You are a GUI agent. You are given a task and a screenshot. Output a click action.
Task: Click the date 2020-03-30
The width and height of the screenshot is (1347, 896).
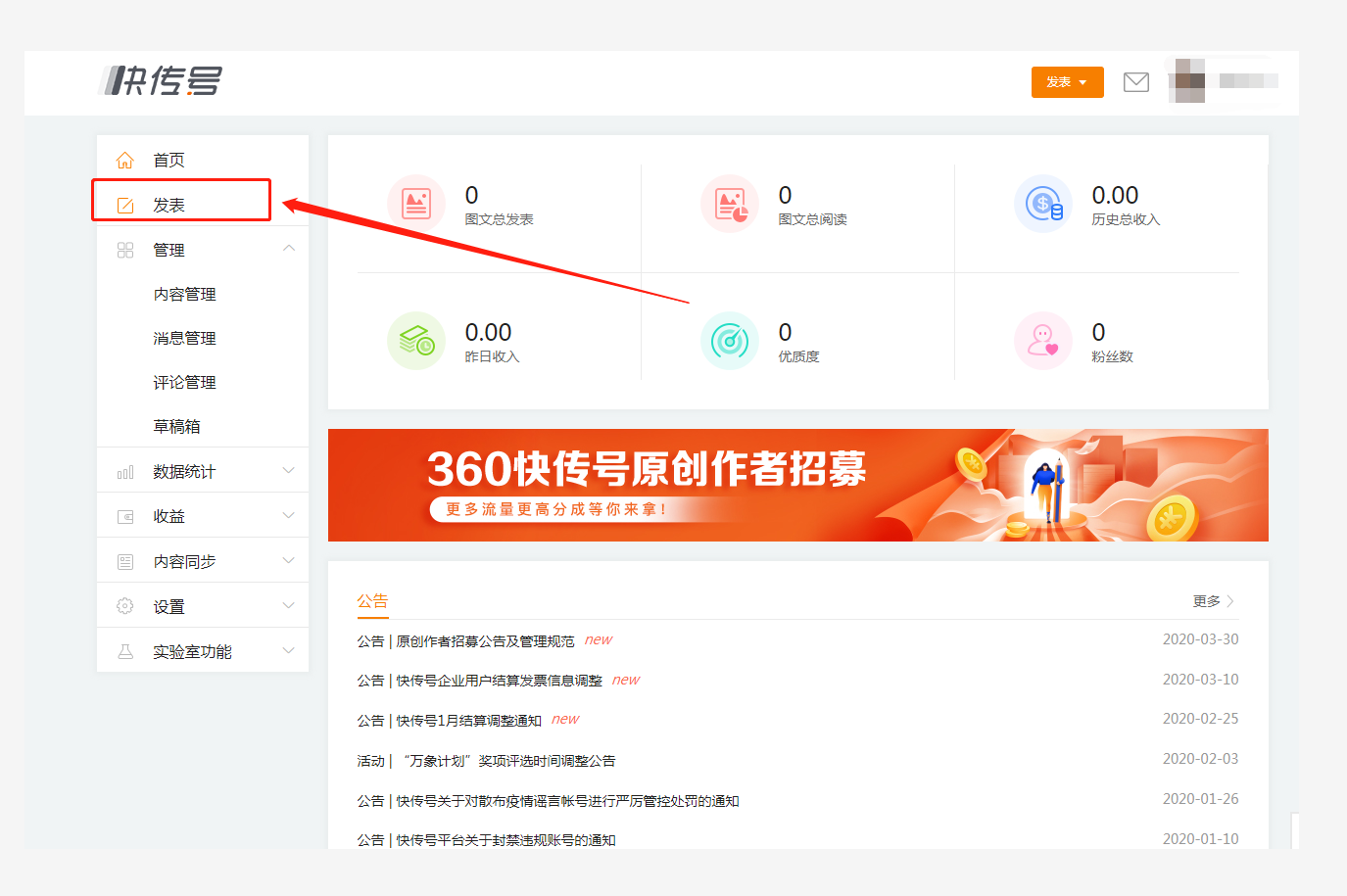point(1201,639)
